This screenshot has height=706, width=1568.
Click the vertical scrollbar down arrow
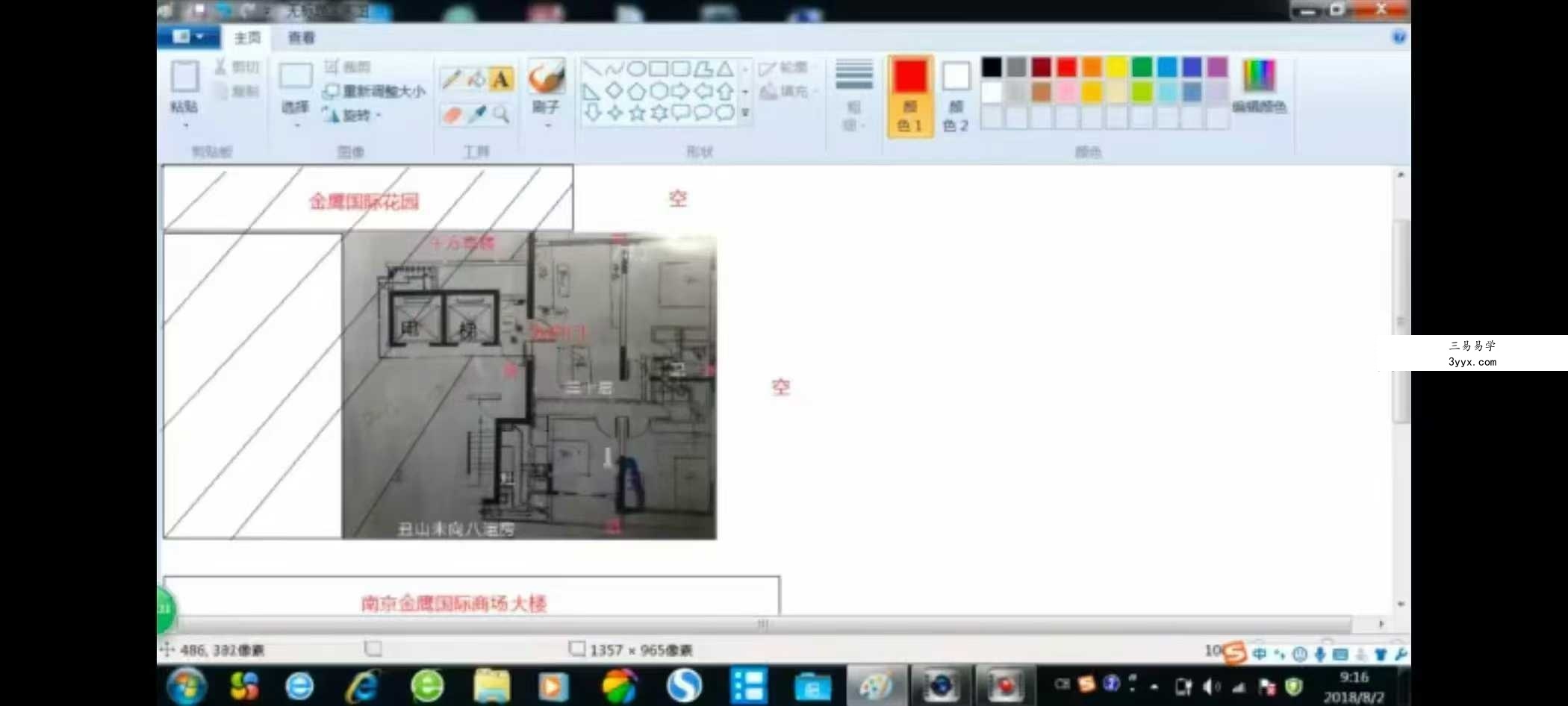click(1401, 604)
